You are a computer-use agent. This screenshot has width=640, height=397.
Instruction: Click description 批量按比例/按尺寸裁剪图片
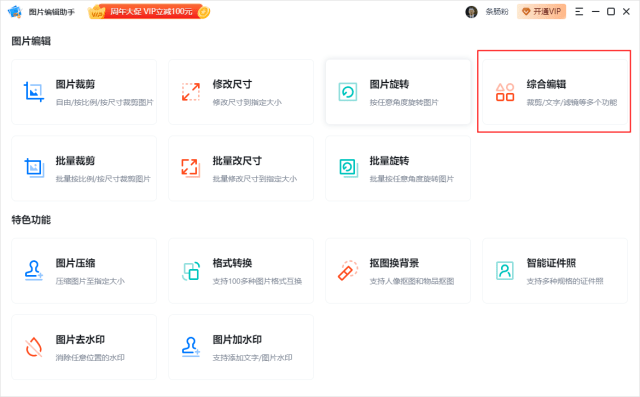click(103, 179)
